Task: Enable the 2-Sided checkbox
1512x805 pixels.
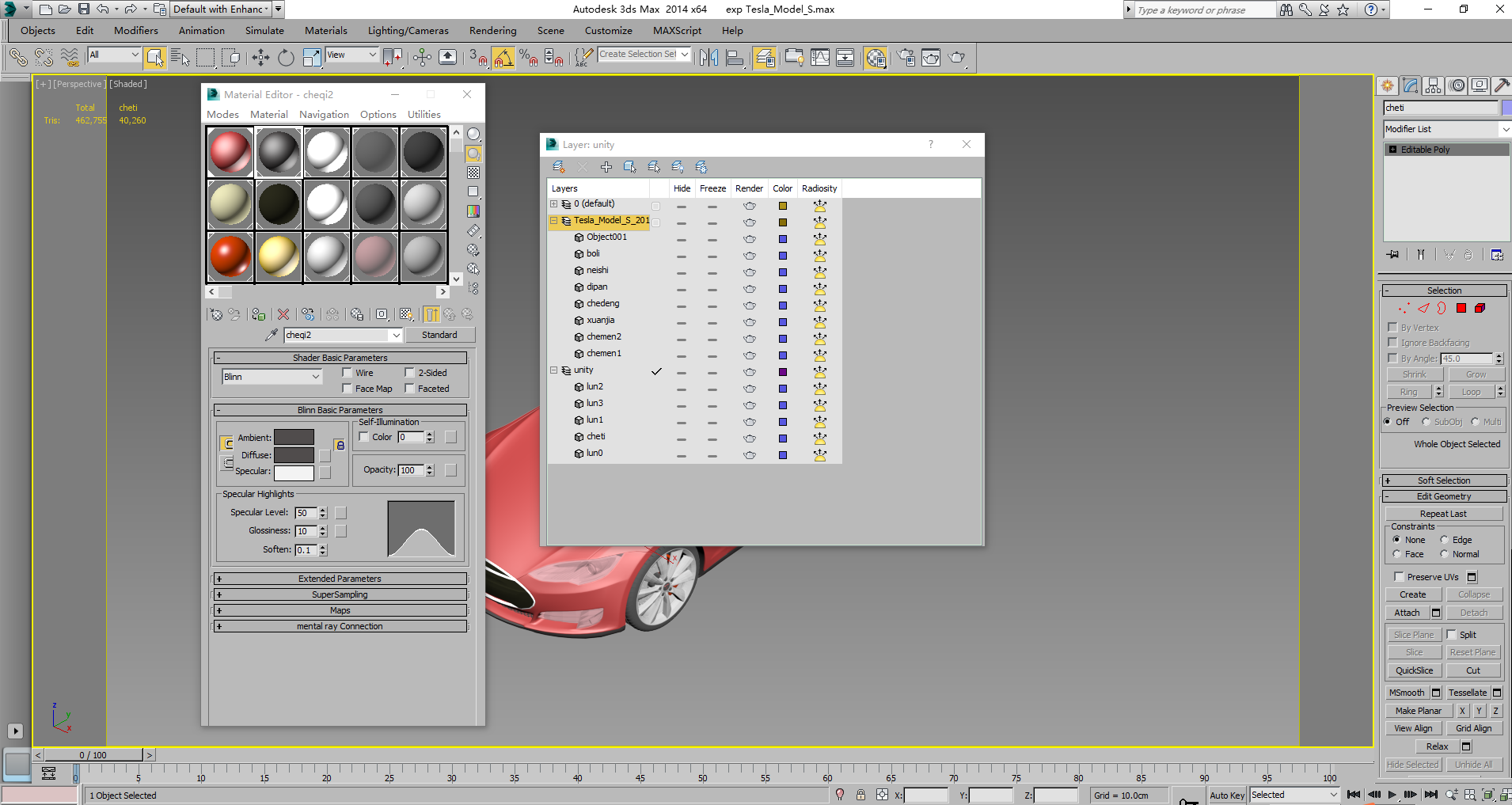Action: coord(410,373)
